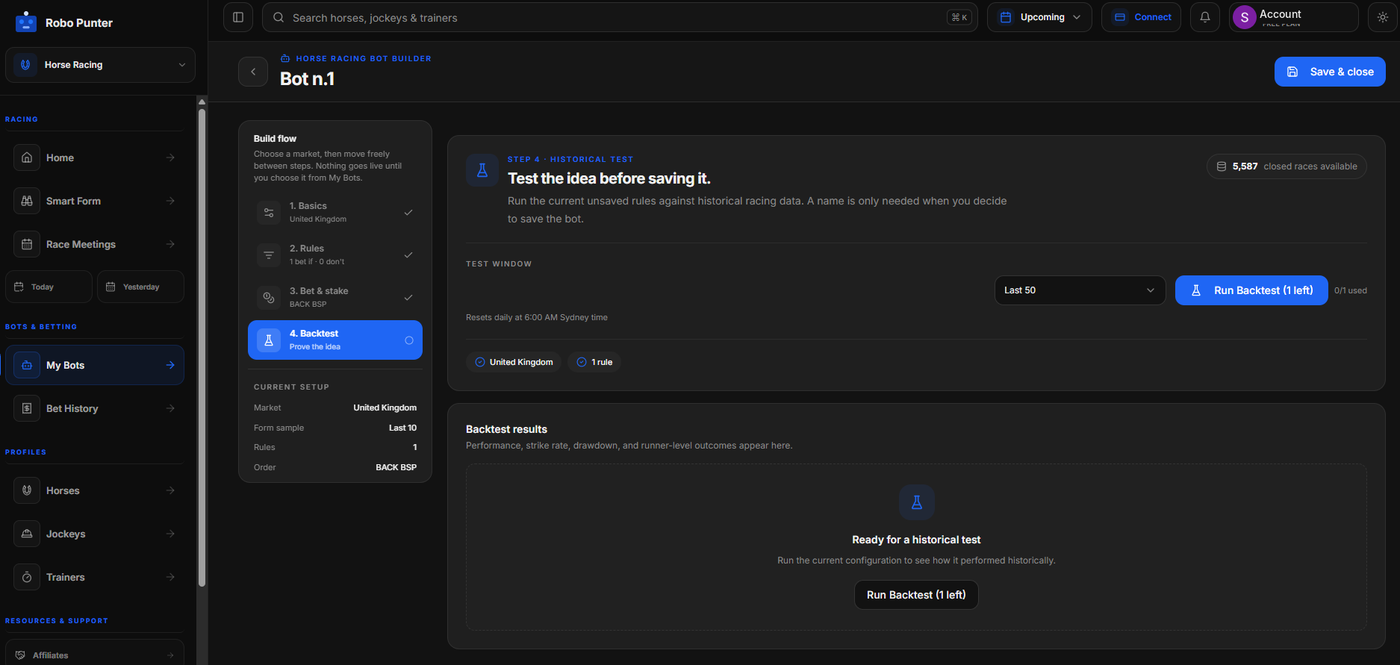Go back using the left arrow button
This screenshot has width=1400, height=665.
click(x=253, y=72)
